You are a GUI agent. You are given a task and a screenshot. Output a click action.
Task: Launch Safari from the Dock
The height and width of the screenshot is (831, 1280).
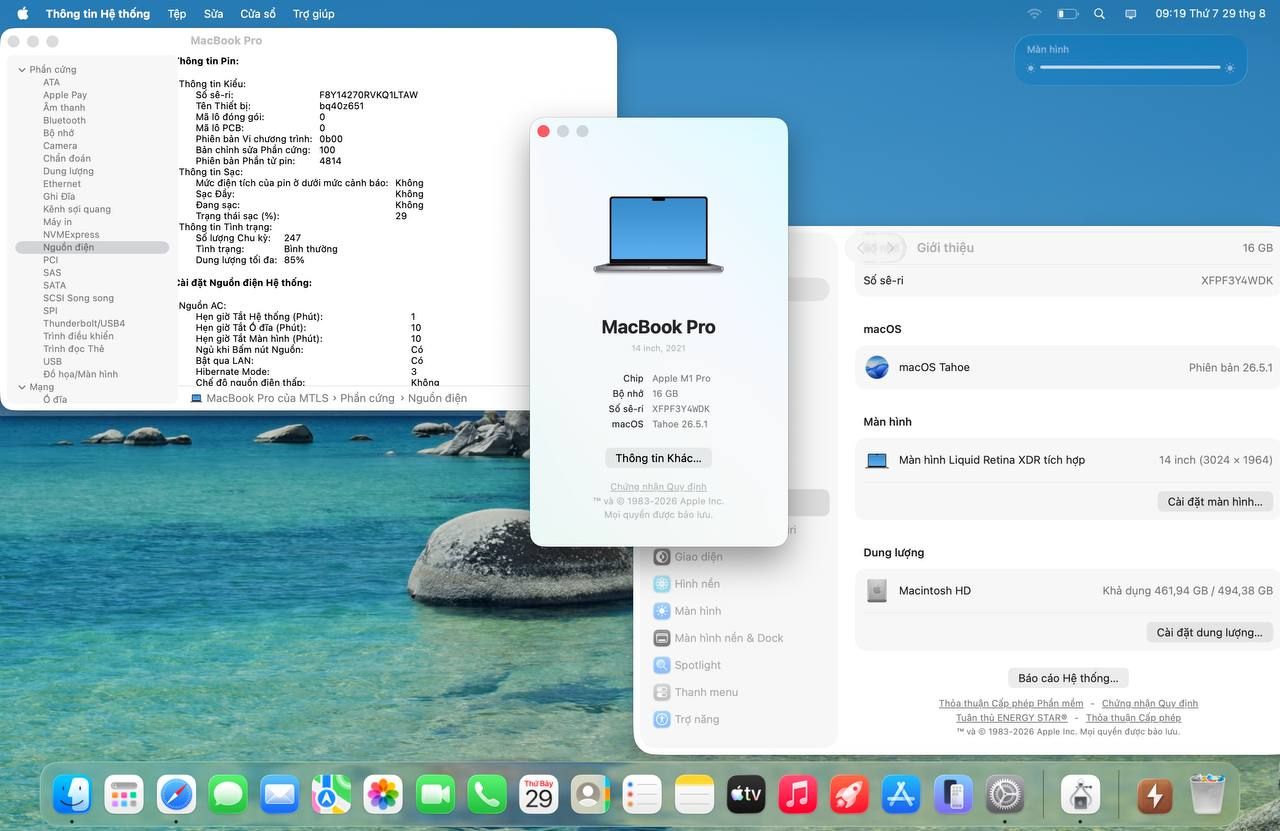coord(176,795)
